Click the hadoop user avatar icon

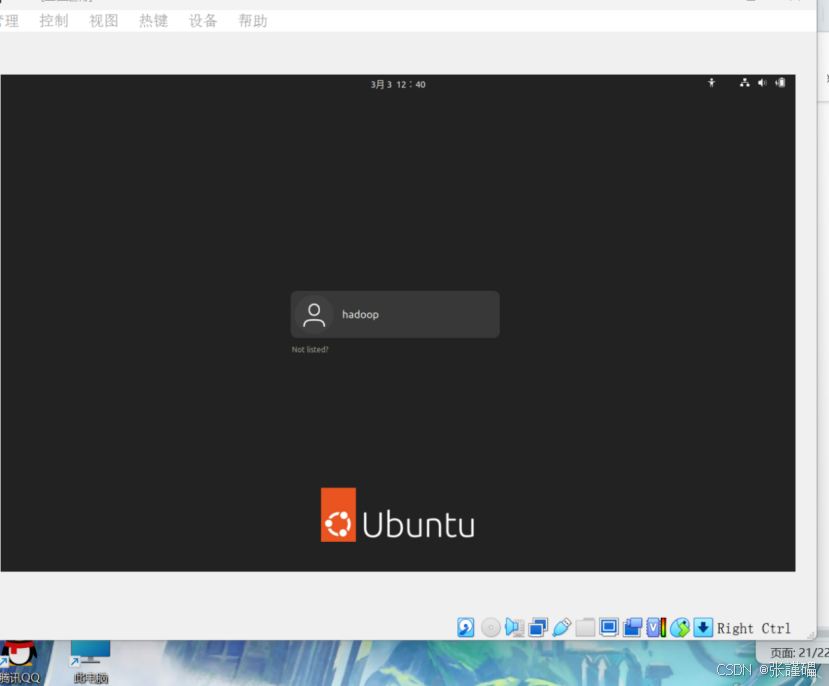click(x=314, y=314)
